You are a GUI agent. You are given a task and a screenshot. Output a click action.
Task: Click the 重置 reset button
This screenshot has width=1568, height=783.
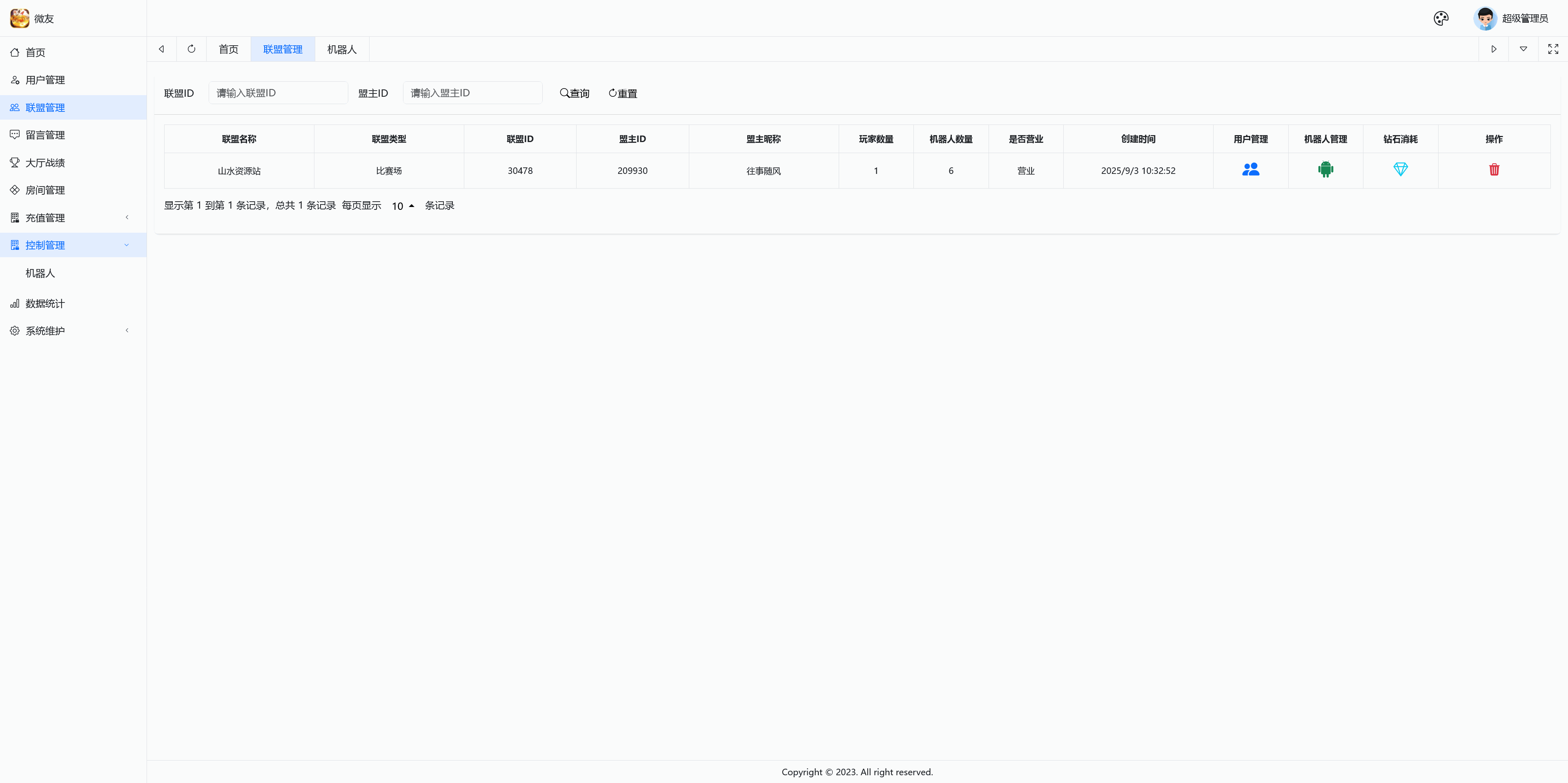(623, 93)
